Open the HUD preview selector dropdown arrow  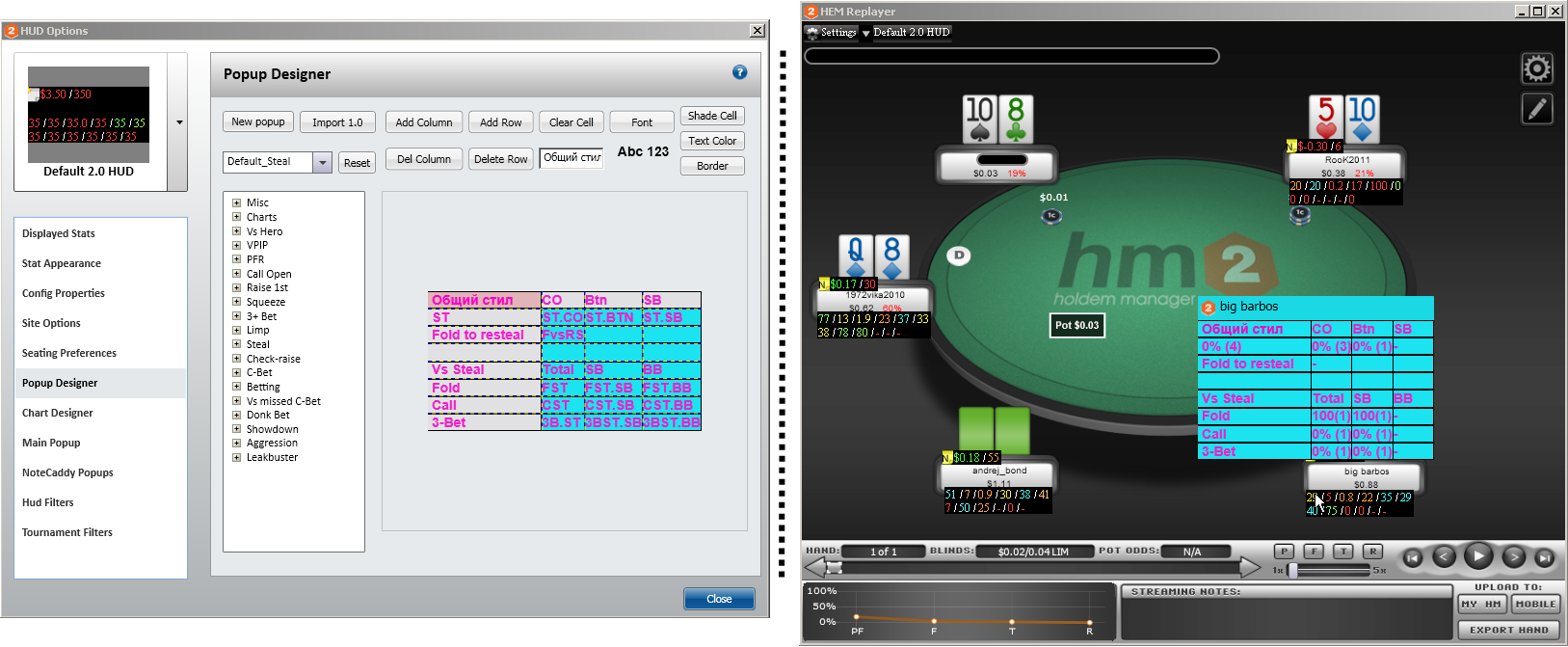(x=179, y=122)
